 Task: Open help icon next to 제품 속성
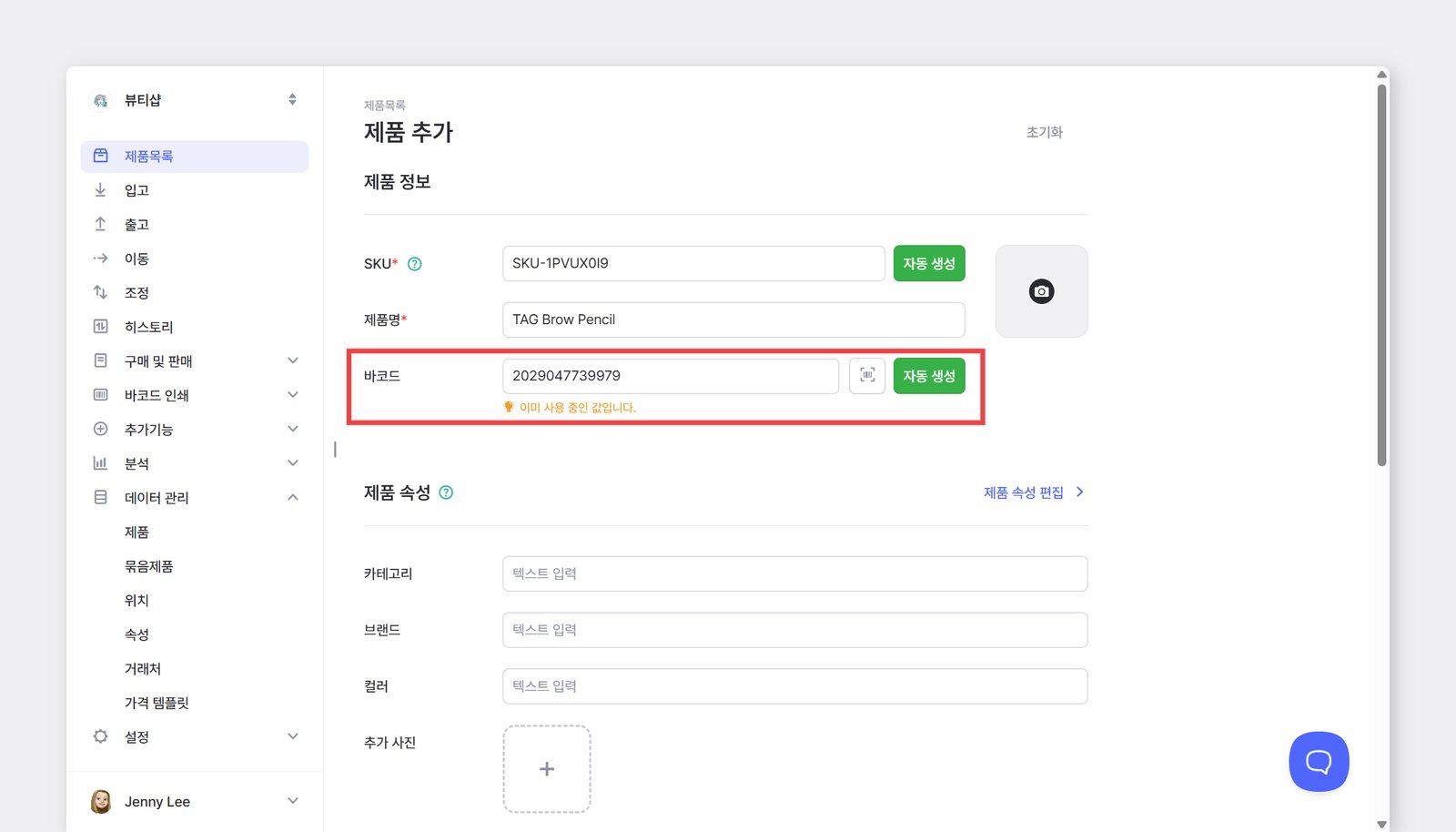[446, 492]
